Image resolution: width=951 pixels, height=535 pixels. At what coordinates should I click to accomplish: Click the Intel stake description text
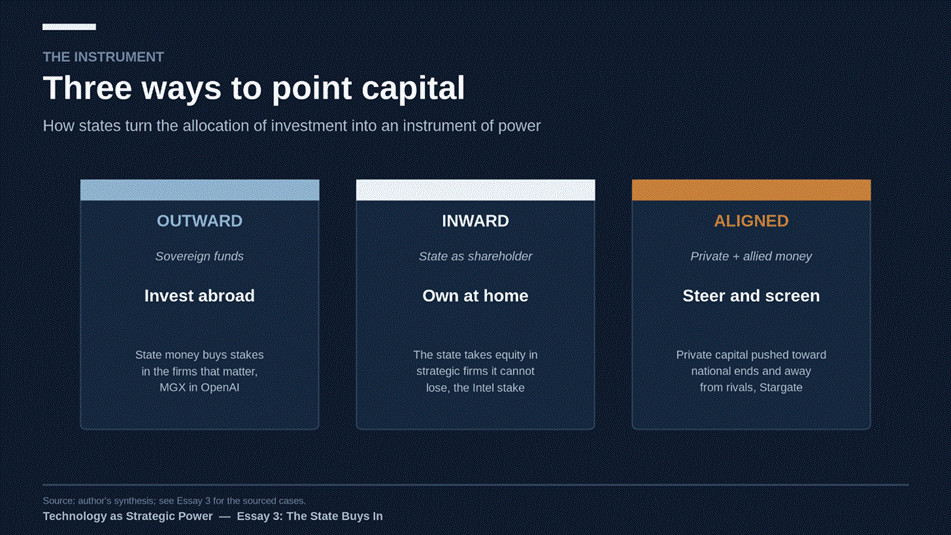click(476, 371)
